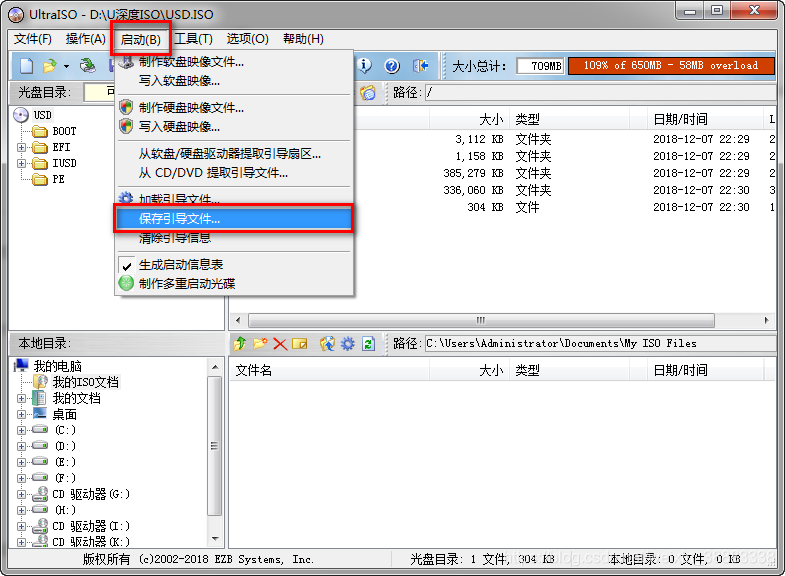The image size is (785, 576).
Task: Click the green refresh page icon
Action: coord(368,344)
